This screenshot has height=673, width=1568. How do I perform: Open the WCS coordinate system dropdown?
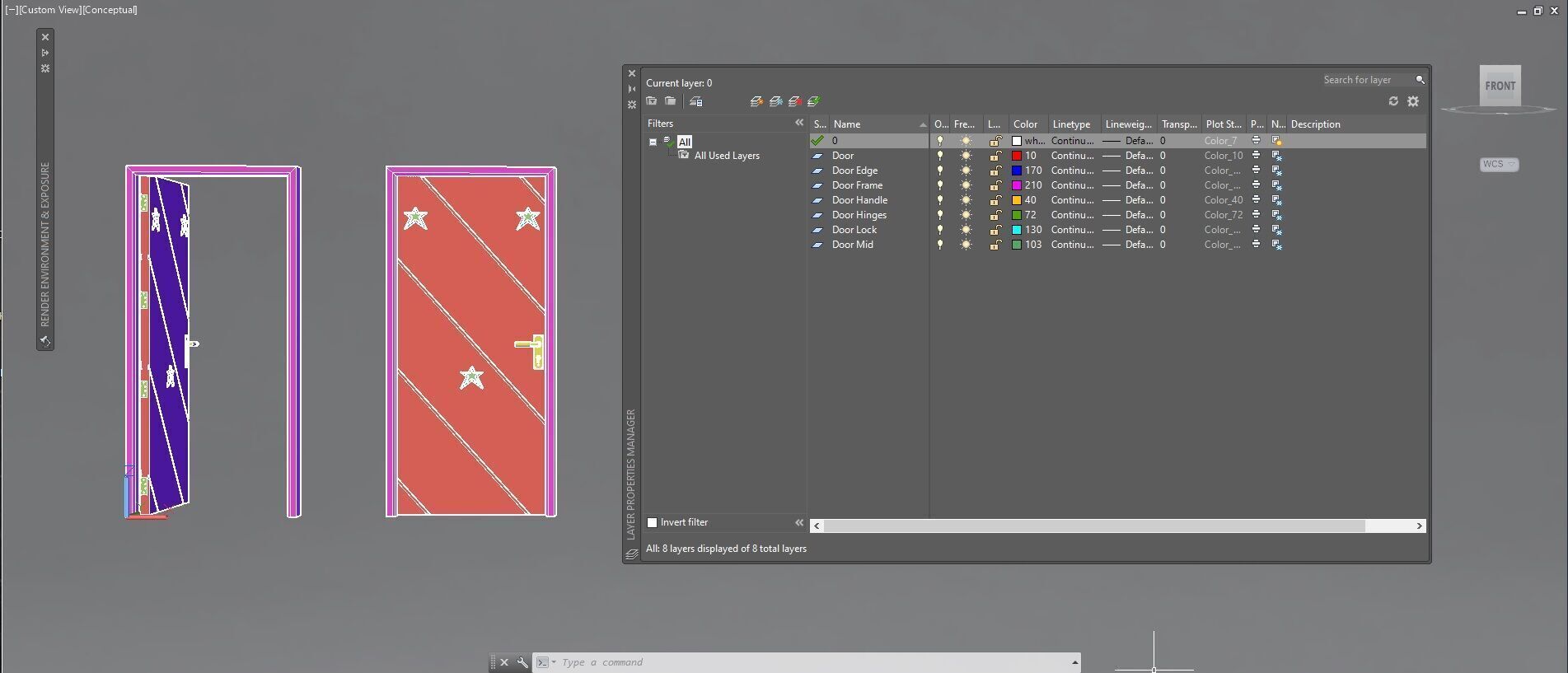pyautogui.click(x=1500, y=164)
